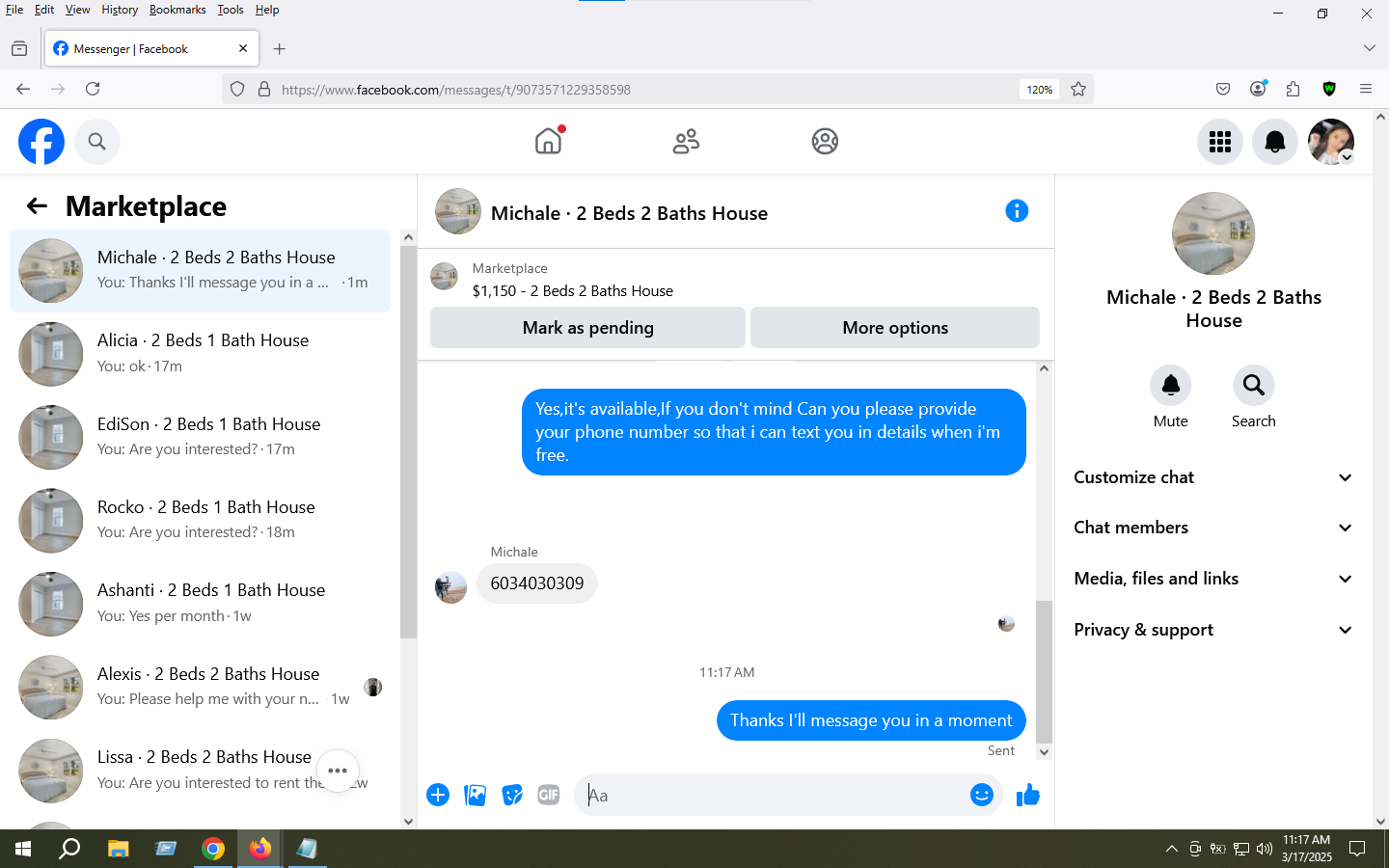
Task: Open the Facebook logo home link
Action: coord(41,142)
